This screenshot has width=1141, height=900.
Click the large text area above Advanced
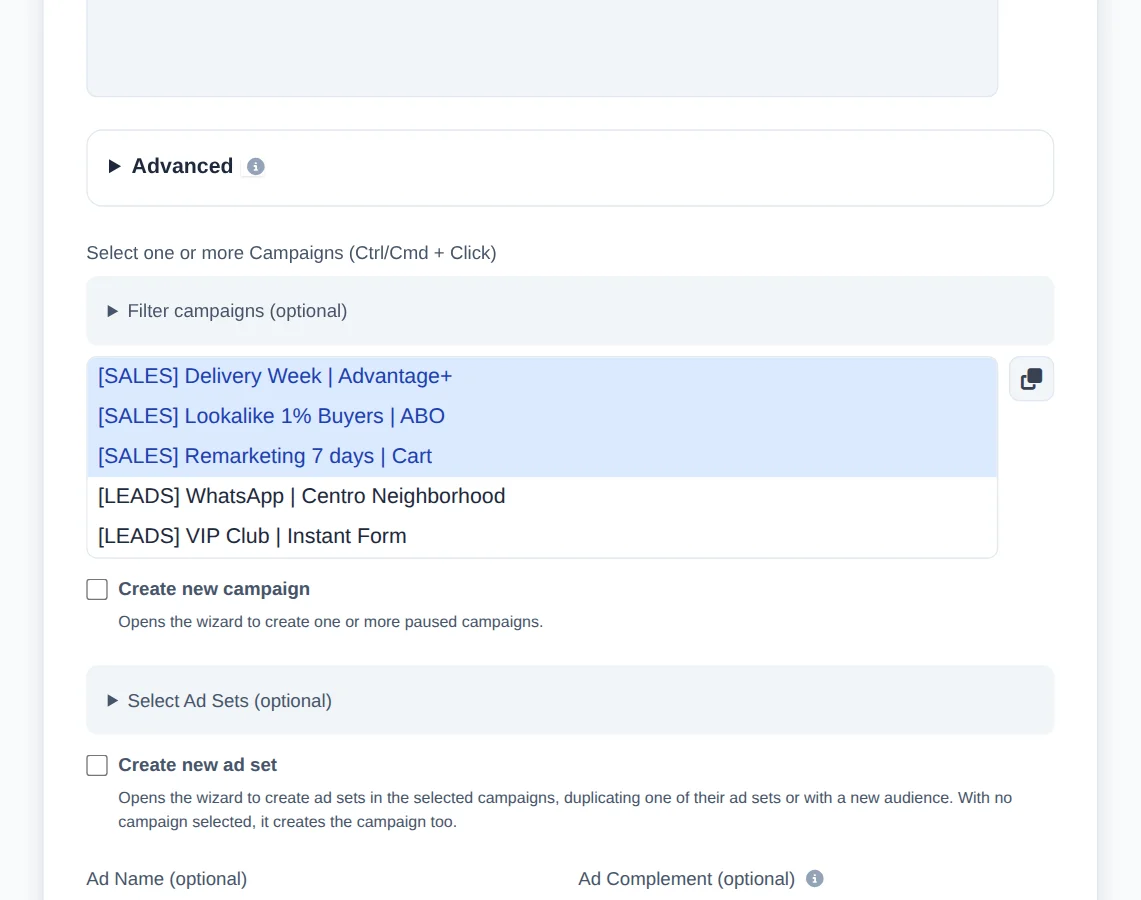(x=542, y=48)
